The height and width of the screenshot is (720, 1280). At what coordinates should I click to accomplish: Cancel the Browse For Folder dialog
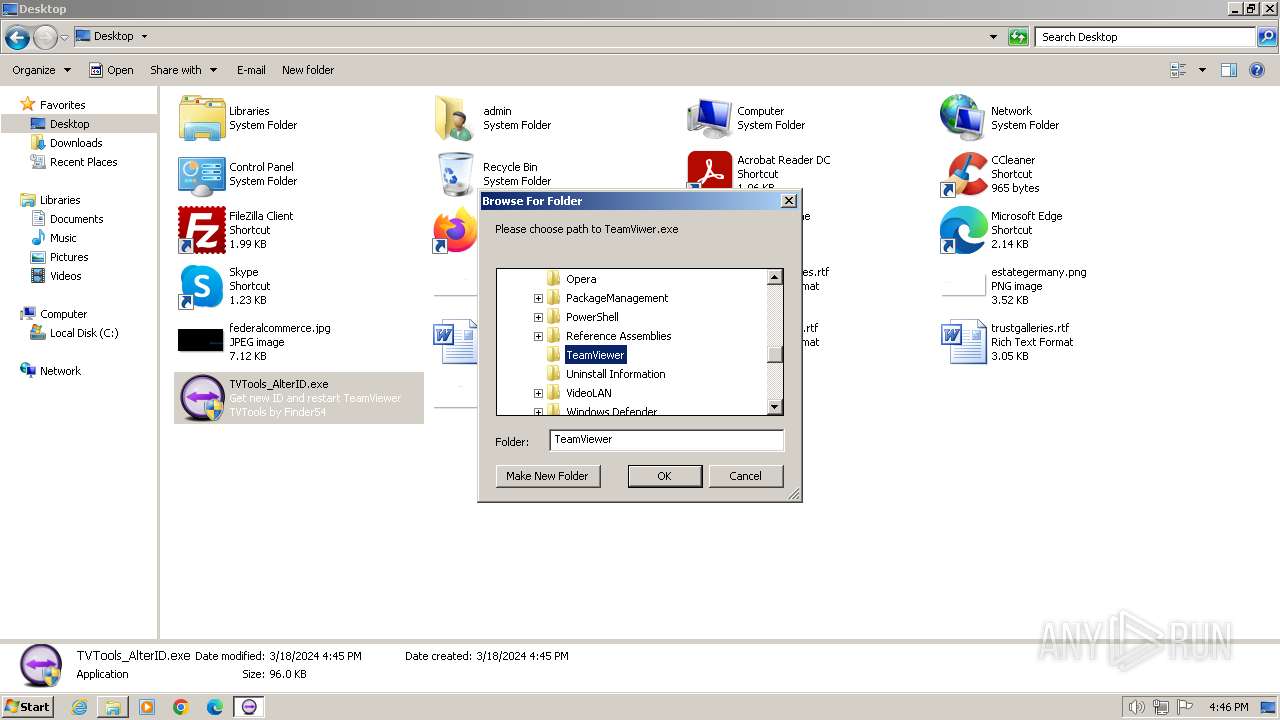pyautogui.click(x=745, y=476)
